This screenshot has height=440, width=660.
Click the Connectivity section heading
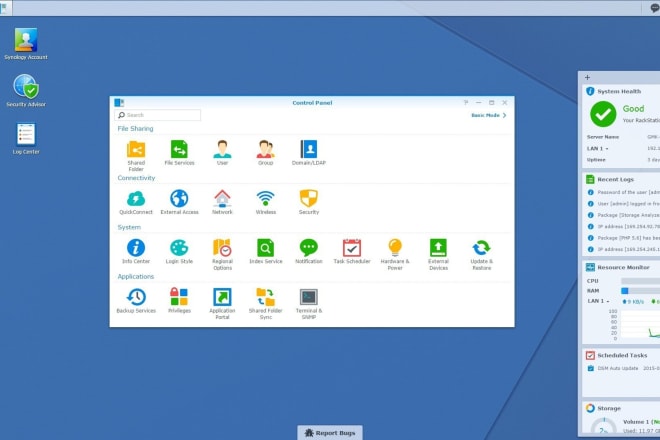tap(136, 178)
